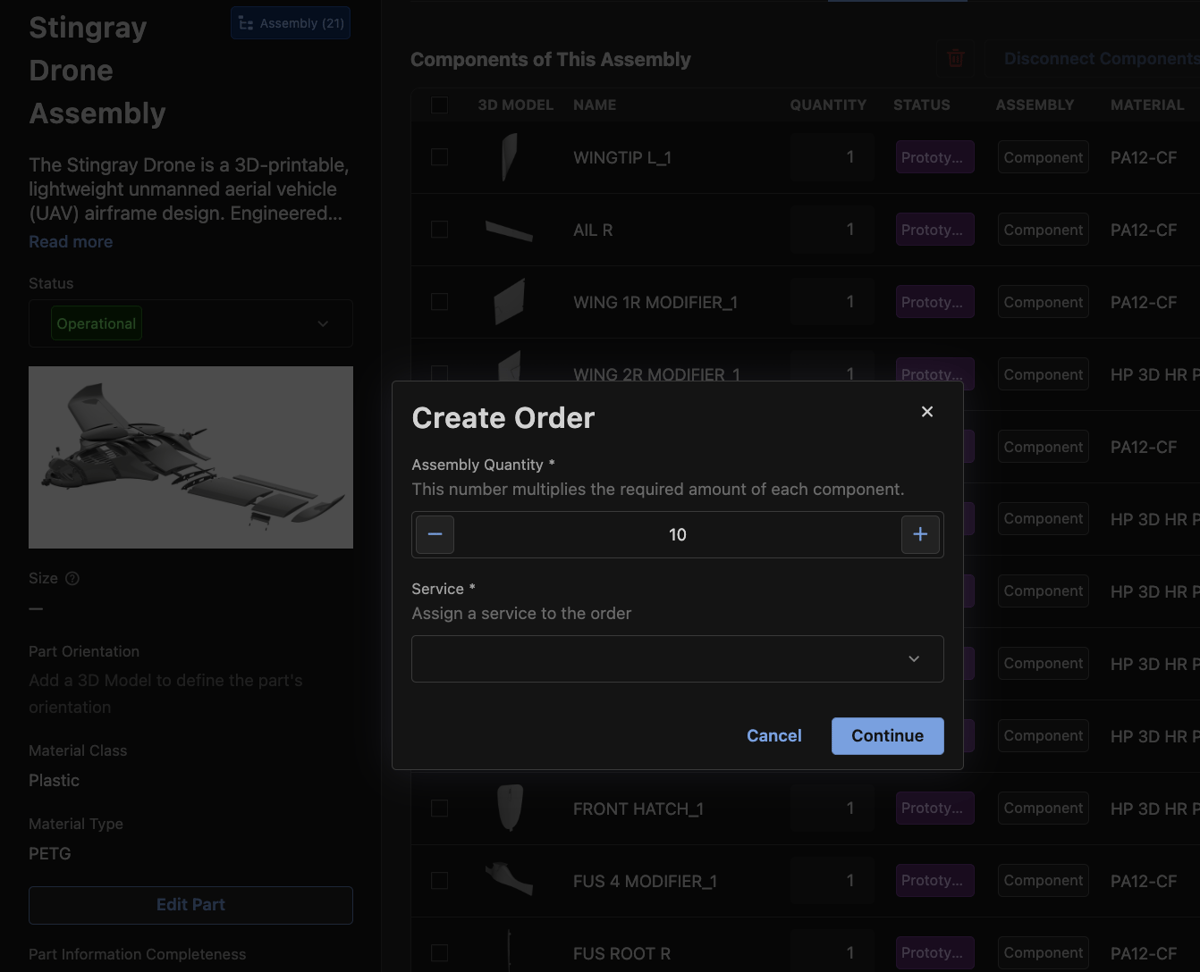Screen dimensions: 1200x972
Task: Open the FUS 4 MODIFIER_1 3D model thumbnail
Action: 509,880
